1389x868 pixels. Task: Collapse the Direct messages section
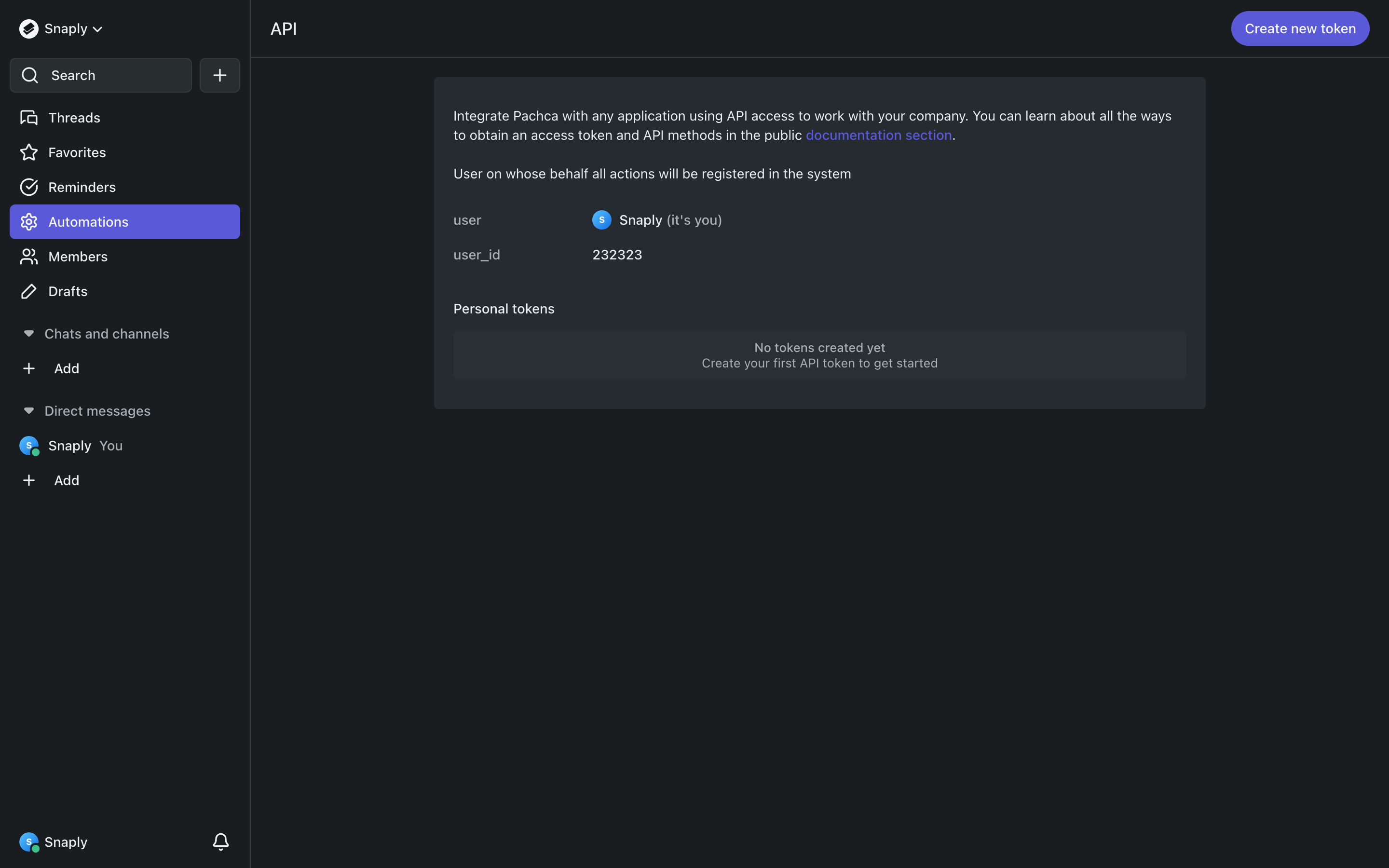click(x=29, y=410)
